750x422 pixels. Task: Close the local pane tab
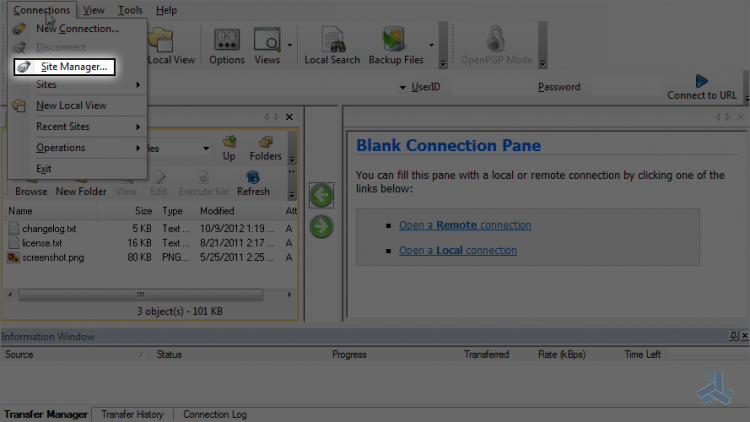pos(289,117)
